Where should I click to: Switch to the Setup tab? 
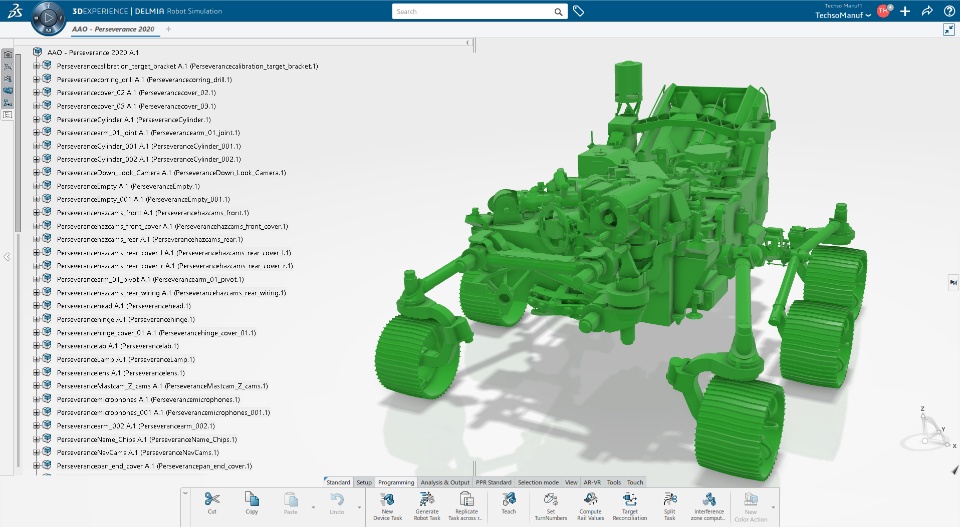(364, 482)
